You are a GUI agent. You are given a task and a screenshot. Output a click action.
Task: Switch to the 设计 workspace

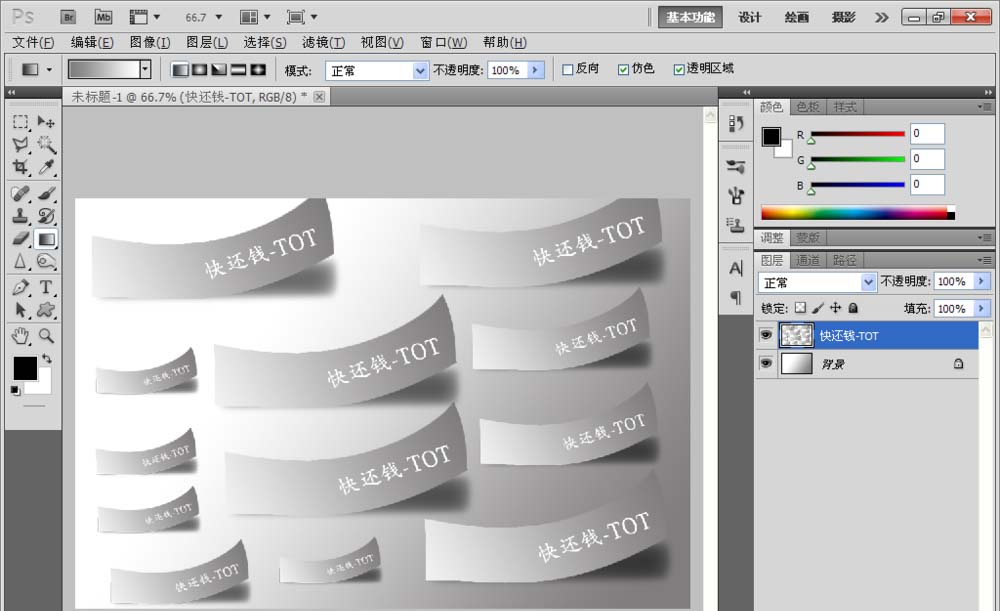pyautogui.click(x=749, y=17)
